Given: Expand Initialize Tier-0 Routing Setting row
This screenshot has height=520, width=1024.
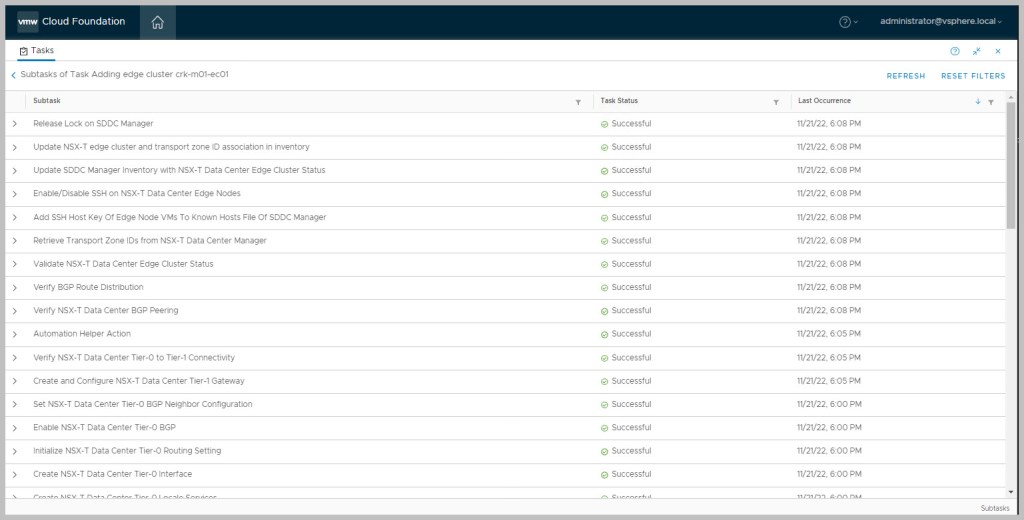Looking at the screenshot, I should pos(14,451).
